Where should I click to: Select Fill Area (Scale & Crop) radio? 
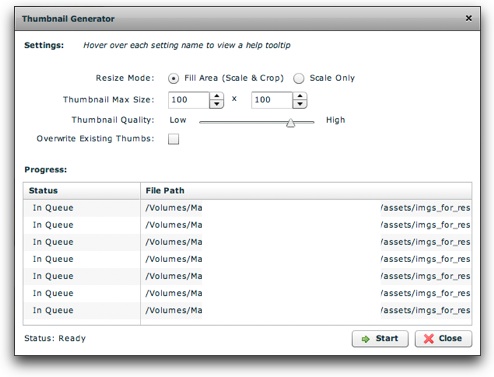click(x=173, y=78)
